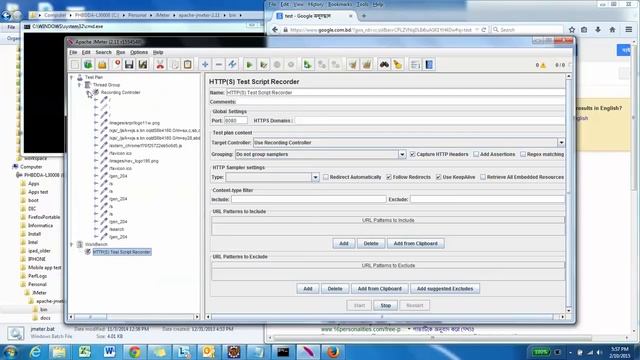
Task: Click the Cut scissors icon
Action: (160, 64)
